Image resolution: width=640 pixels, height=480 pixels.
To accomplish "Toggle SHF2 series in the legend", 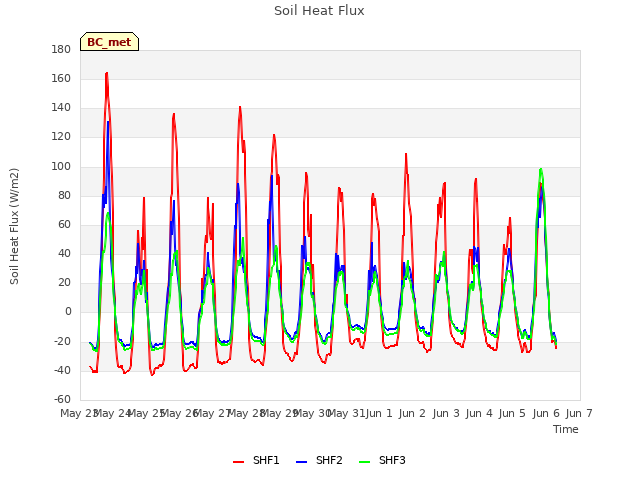I will [x=319, y=460].
